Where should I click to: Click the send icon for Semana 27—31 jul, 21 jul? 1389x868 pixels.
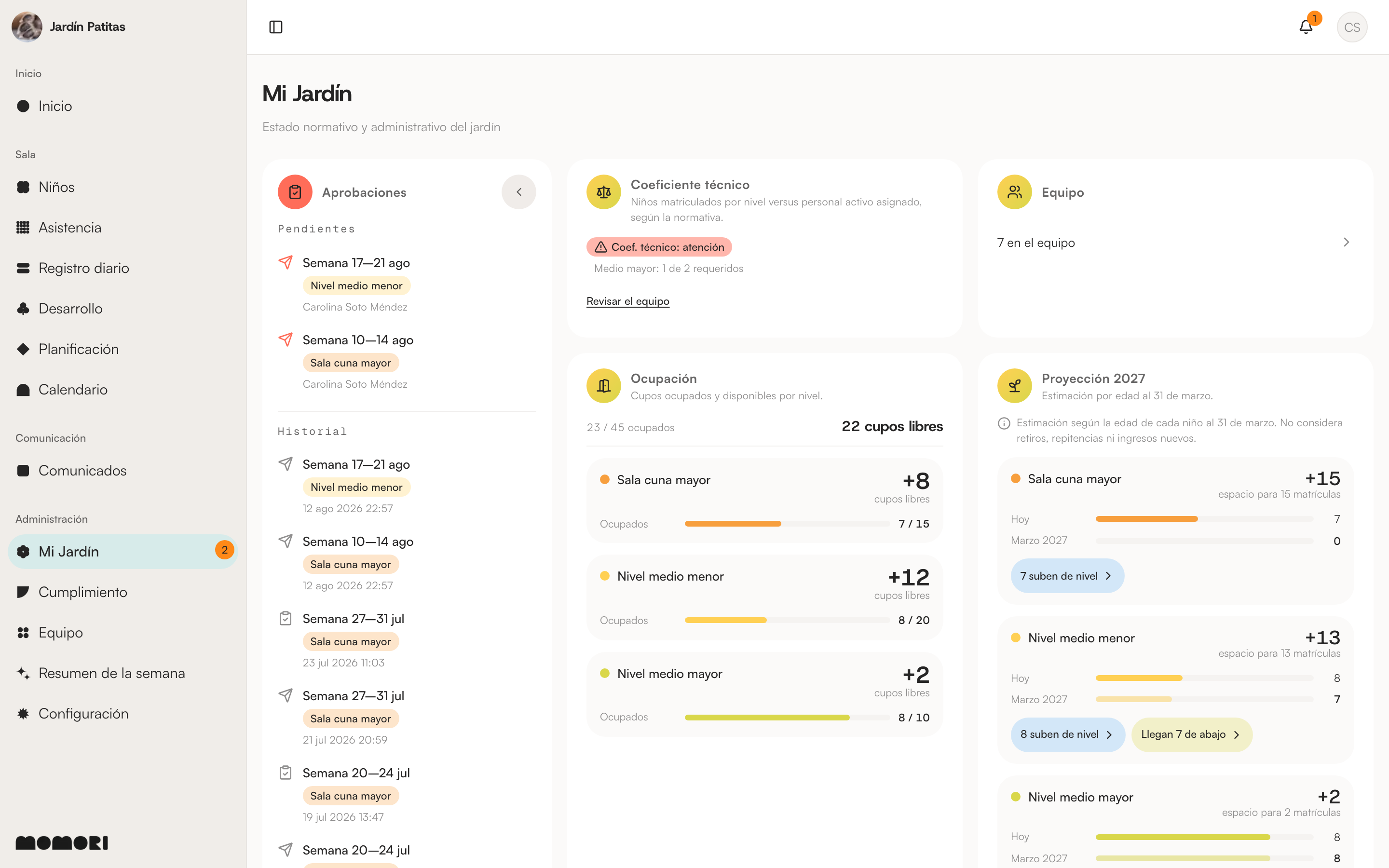[x=285, y=695]
